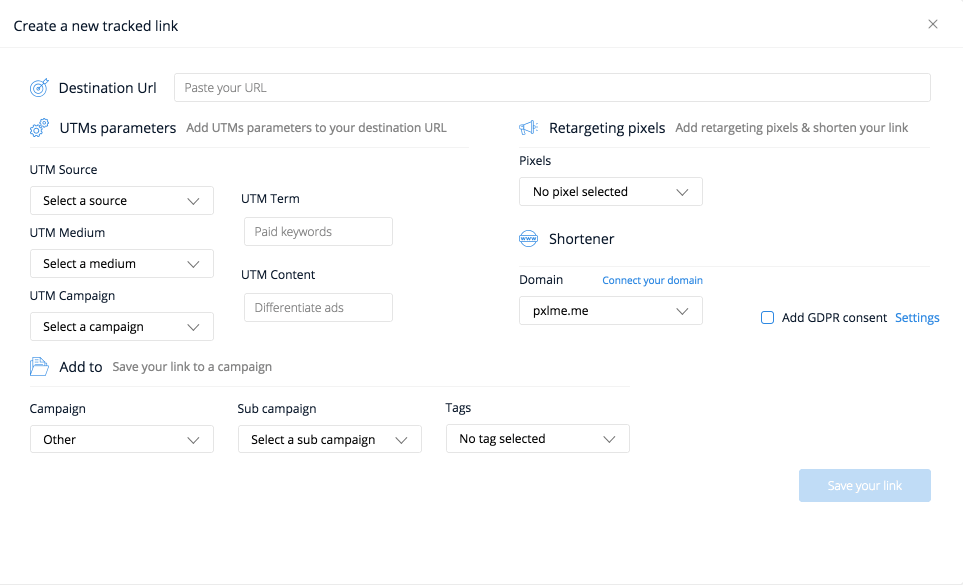Viewport: 963px width, 585px height.
Task: Click the Destination Url target icon
Action: point(39,88)
